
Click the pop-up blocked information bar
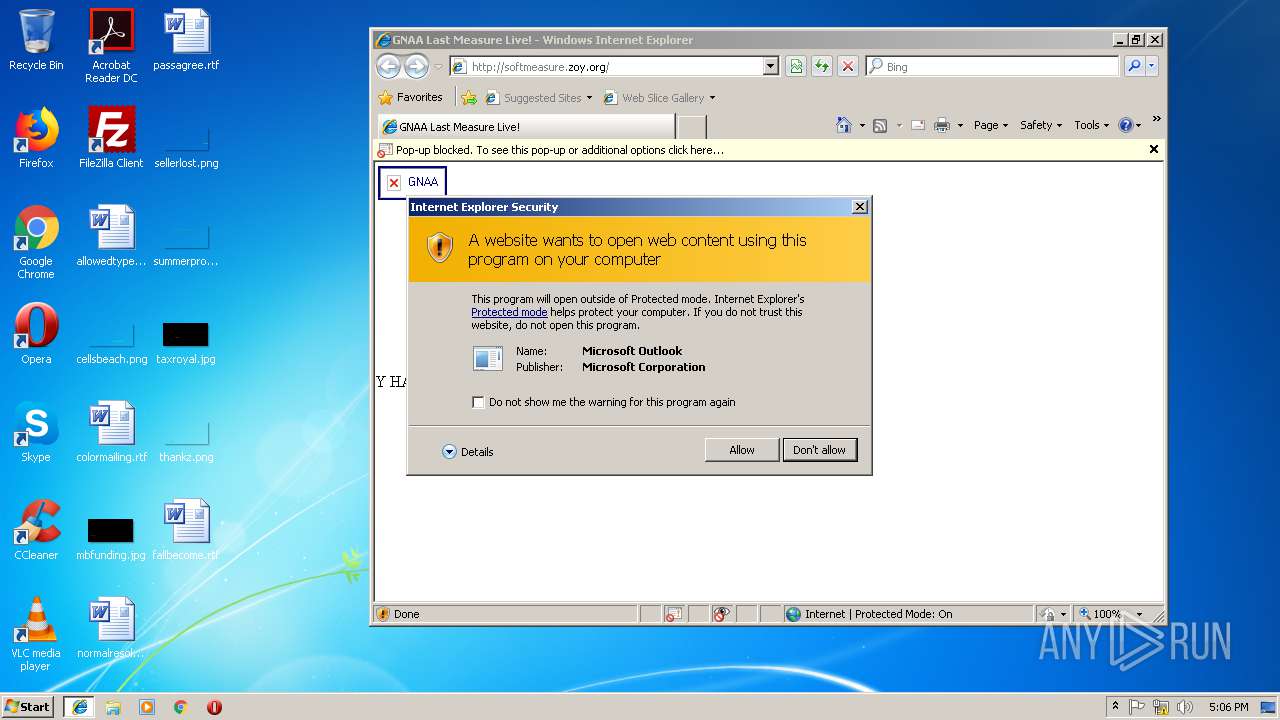(767, 150)
